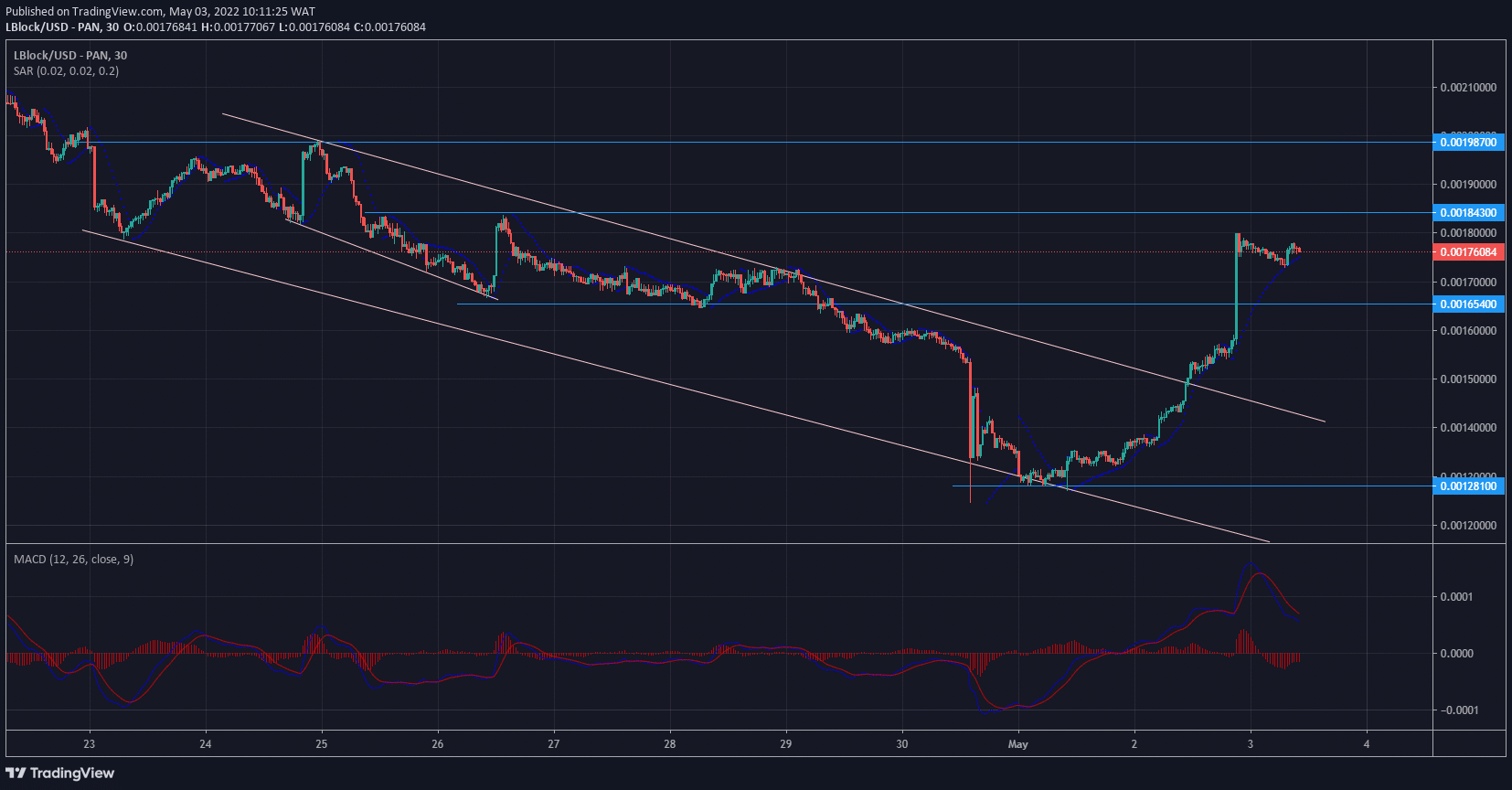Click the TradingView logo at bottom left
This screenshot has width=1512, height=790.
(x=60, y=774)
